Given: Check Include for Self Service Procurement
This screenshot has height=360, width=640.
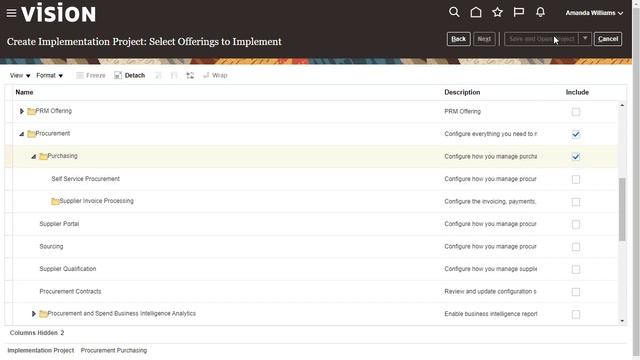Looking at the screenshot, I should pyautogui.click(x=576, y=179).
